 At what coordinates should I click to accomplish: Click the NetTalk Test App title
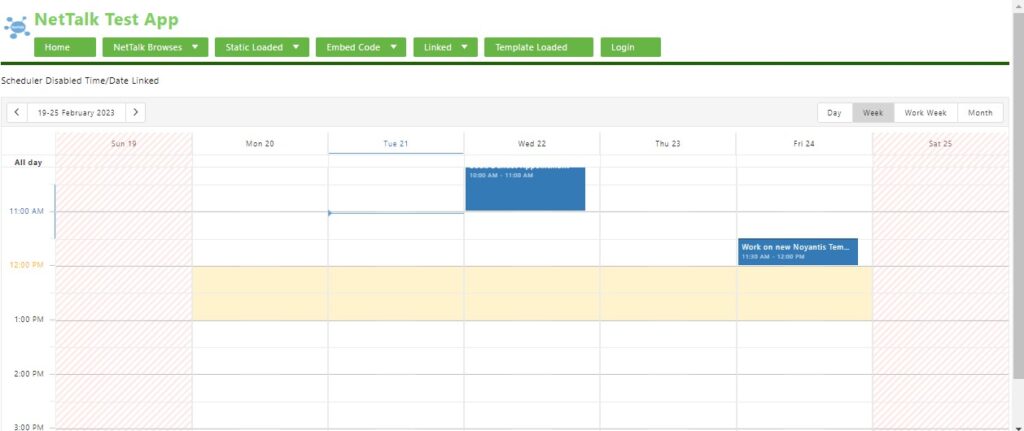tap(106, 19)
